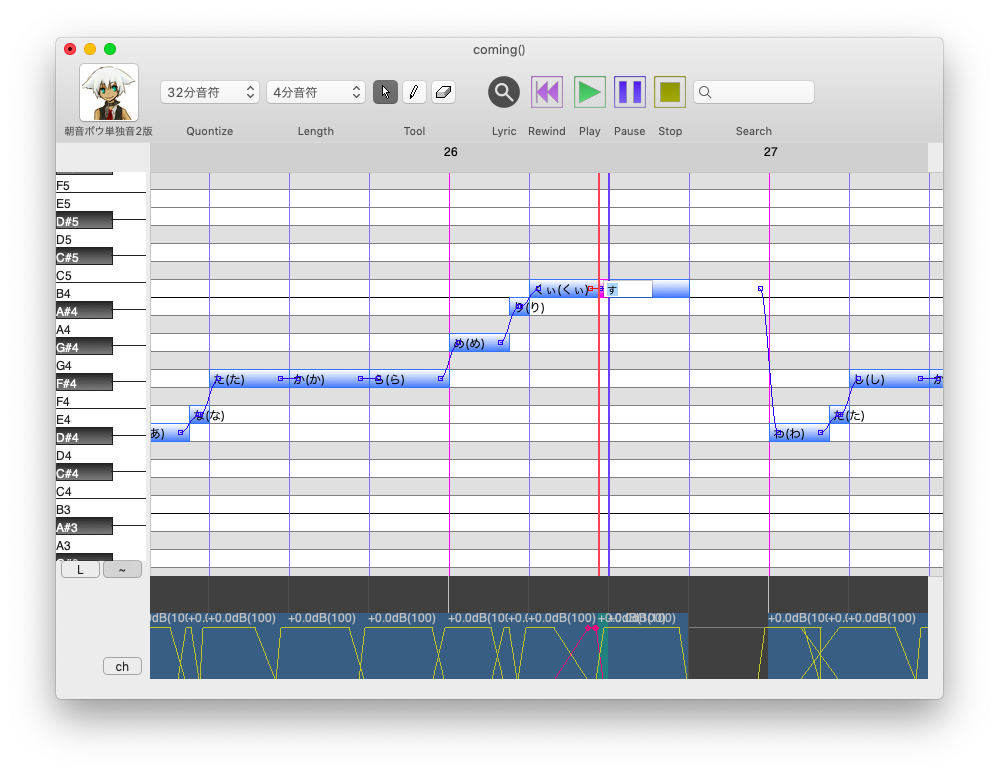Select the eraser tool

[443, 92]
